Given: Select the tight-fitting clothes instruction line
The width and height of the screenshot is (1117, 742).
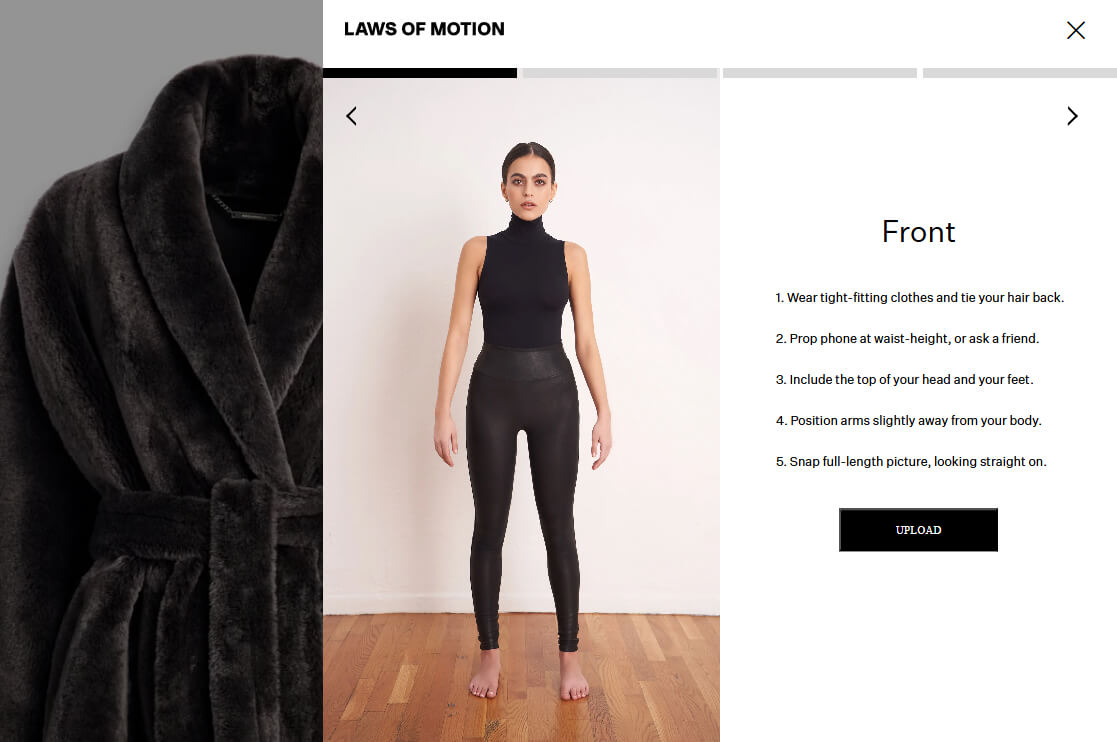Looking at the screenshot, I should (919, 298).
